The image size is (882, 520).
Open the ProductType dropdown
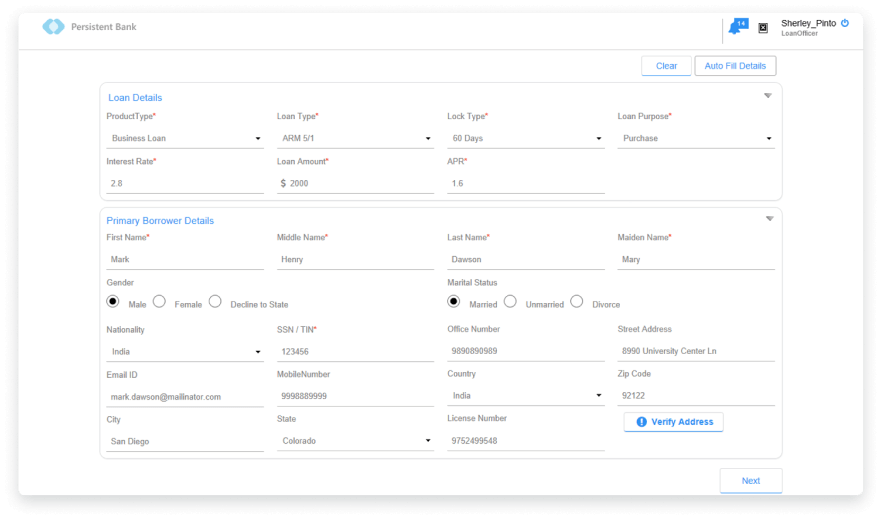tap(185, 139)
